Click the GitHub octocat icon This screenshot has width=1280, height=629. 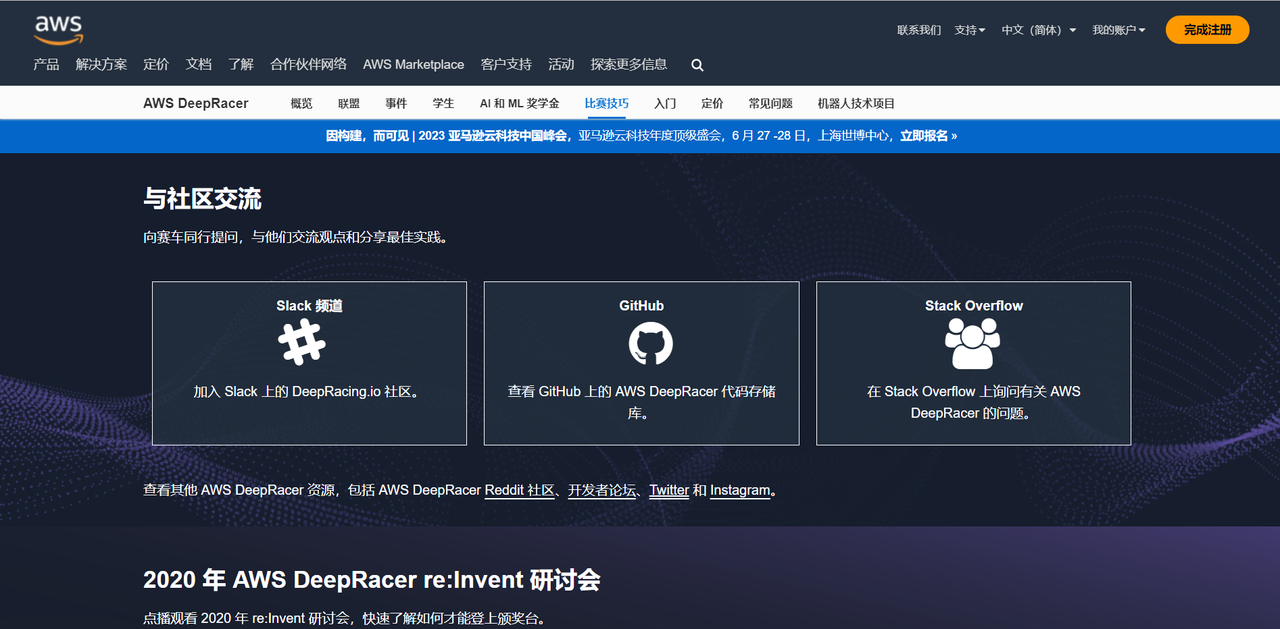pyautogui.click(x=651, y=343)
